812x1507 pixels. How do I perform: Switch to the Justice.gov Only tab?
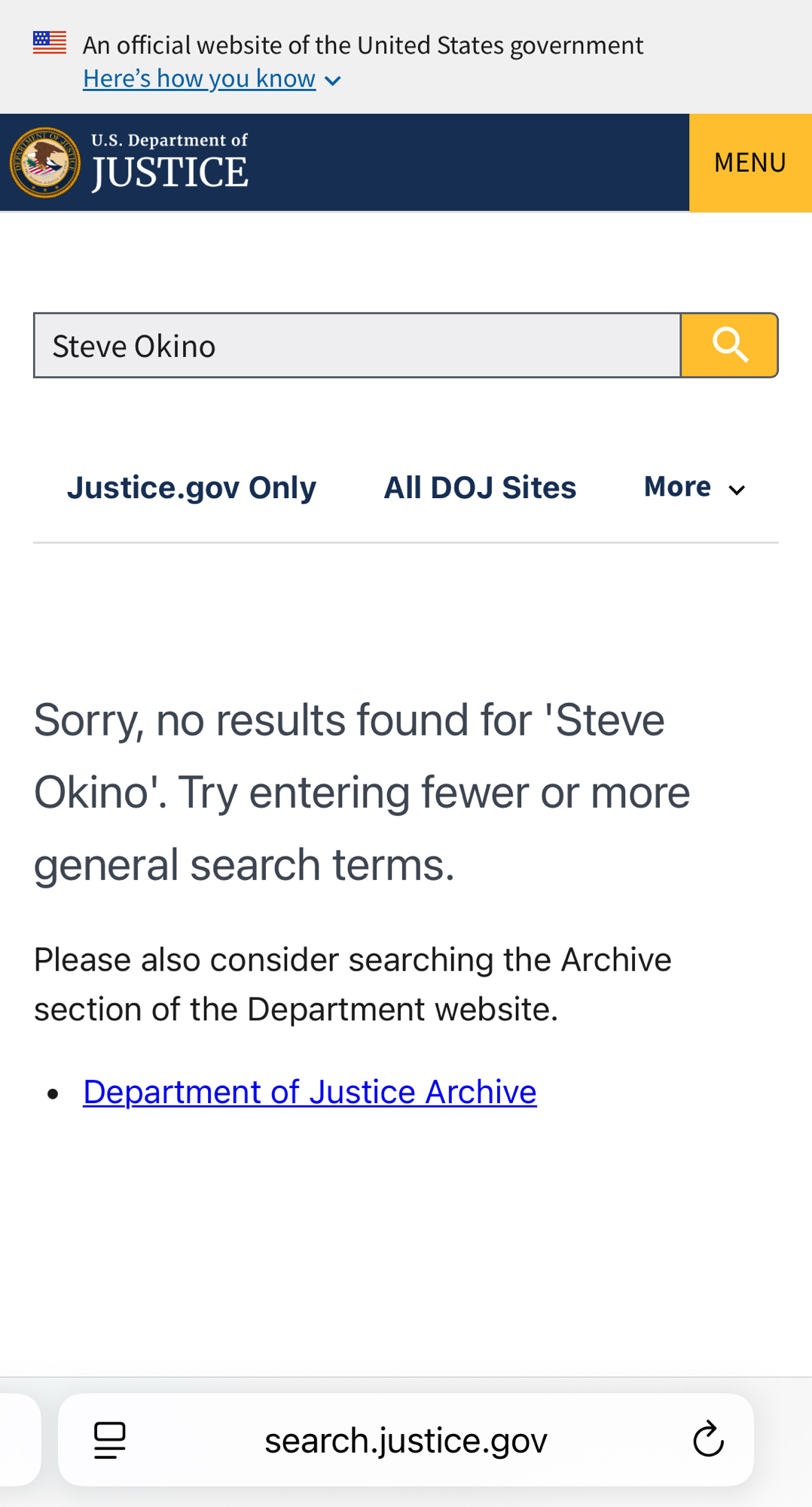point(191,488)
